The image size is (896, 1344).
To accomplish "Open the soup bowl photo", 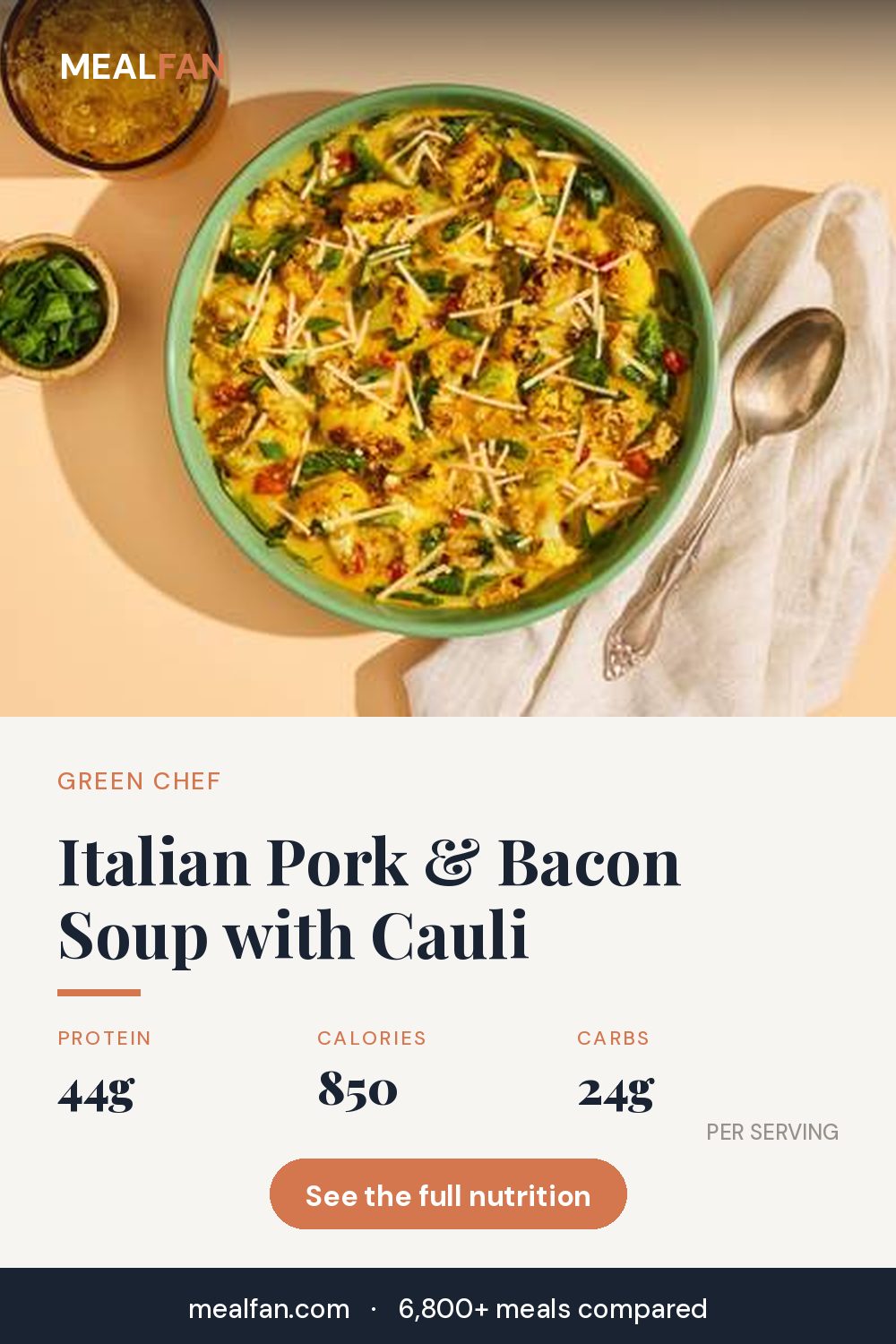I will (442, 358).
